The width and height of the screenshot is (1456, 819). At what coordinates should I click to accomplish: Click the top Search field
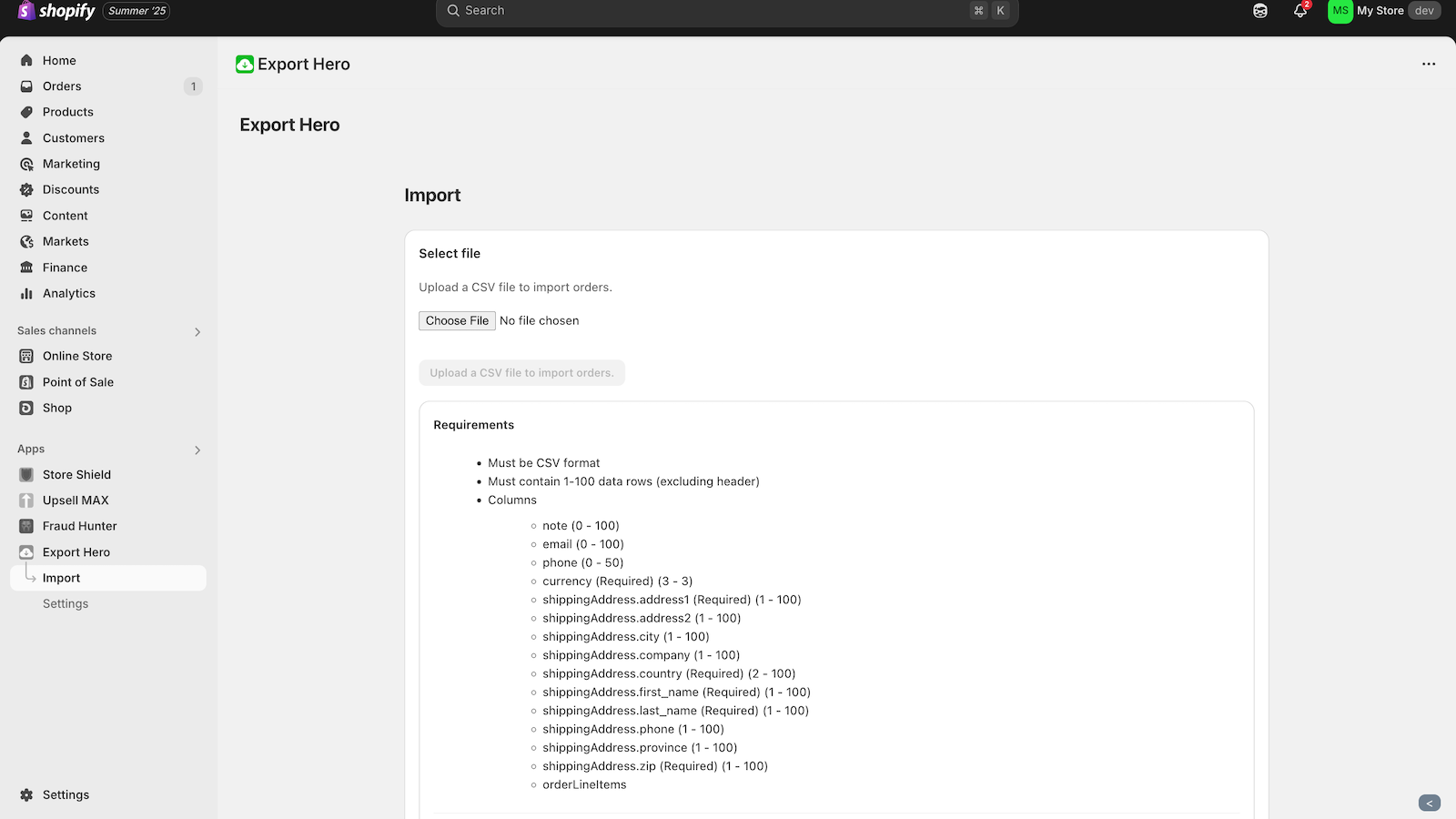tap(710, 11)
